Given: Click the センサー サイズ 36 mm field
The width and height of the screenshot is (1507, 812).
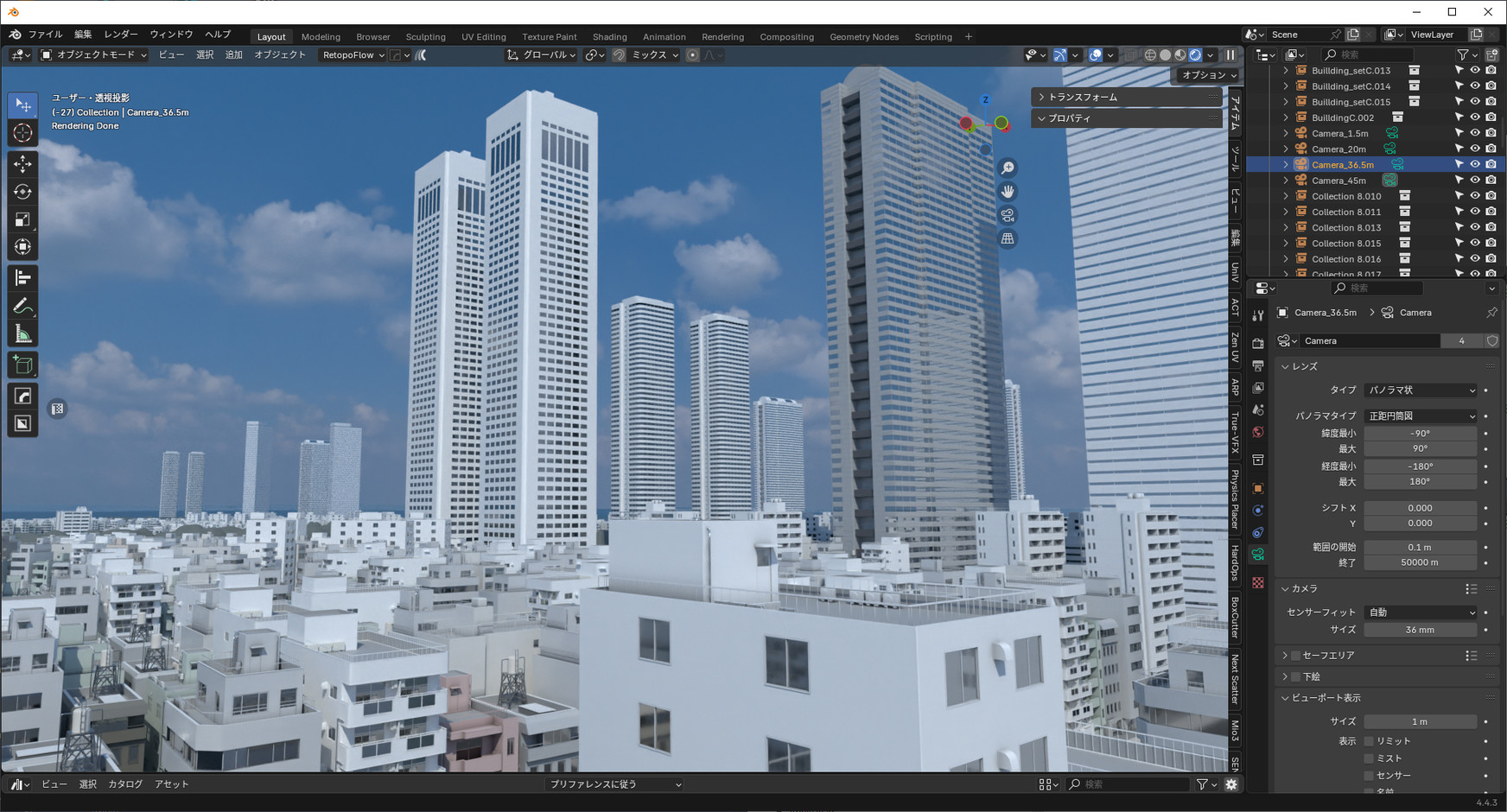Looking at the screenshot, I should point(1420,630).
